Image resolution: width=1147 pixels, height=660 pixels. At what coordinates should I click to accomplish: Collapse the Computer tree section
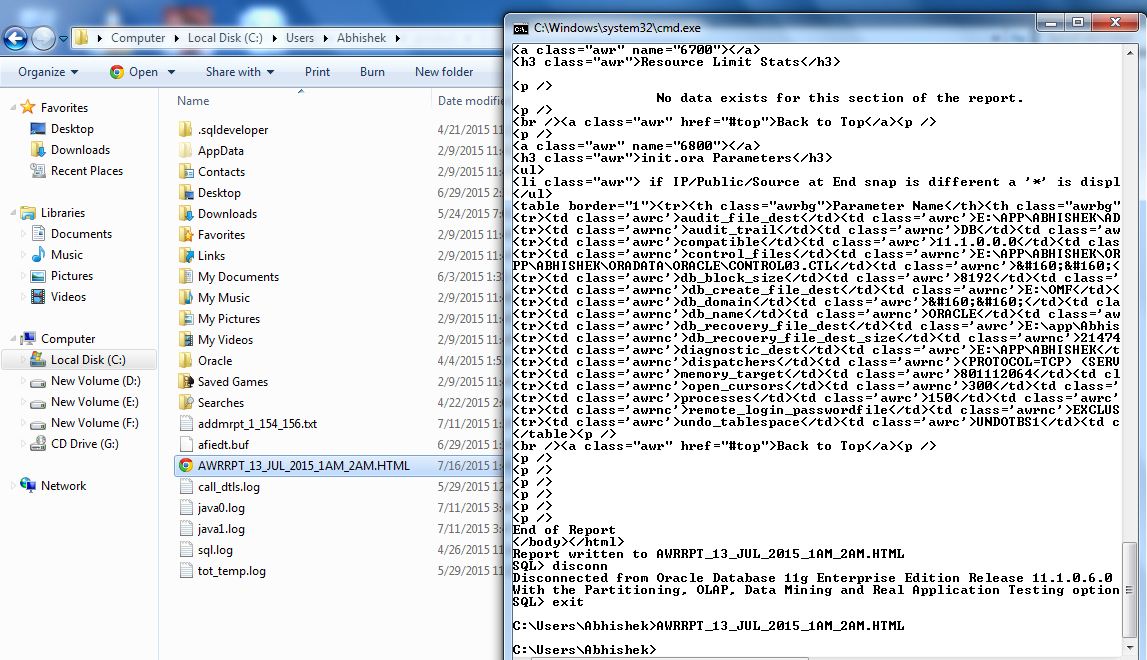[13, 339]
